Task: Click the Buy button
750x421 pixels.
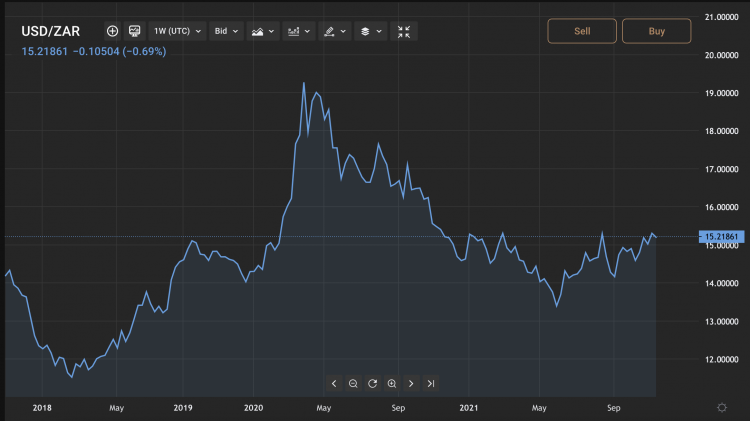Action: click(657, 31)
